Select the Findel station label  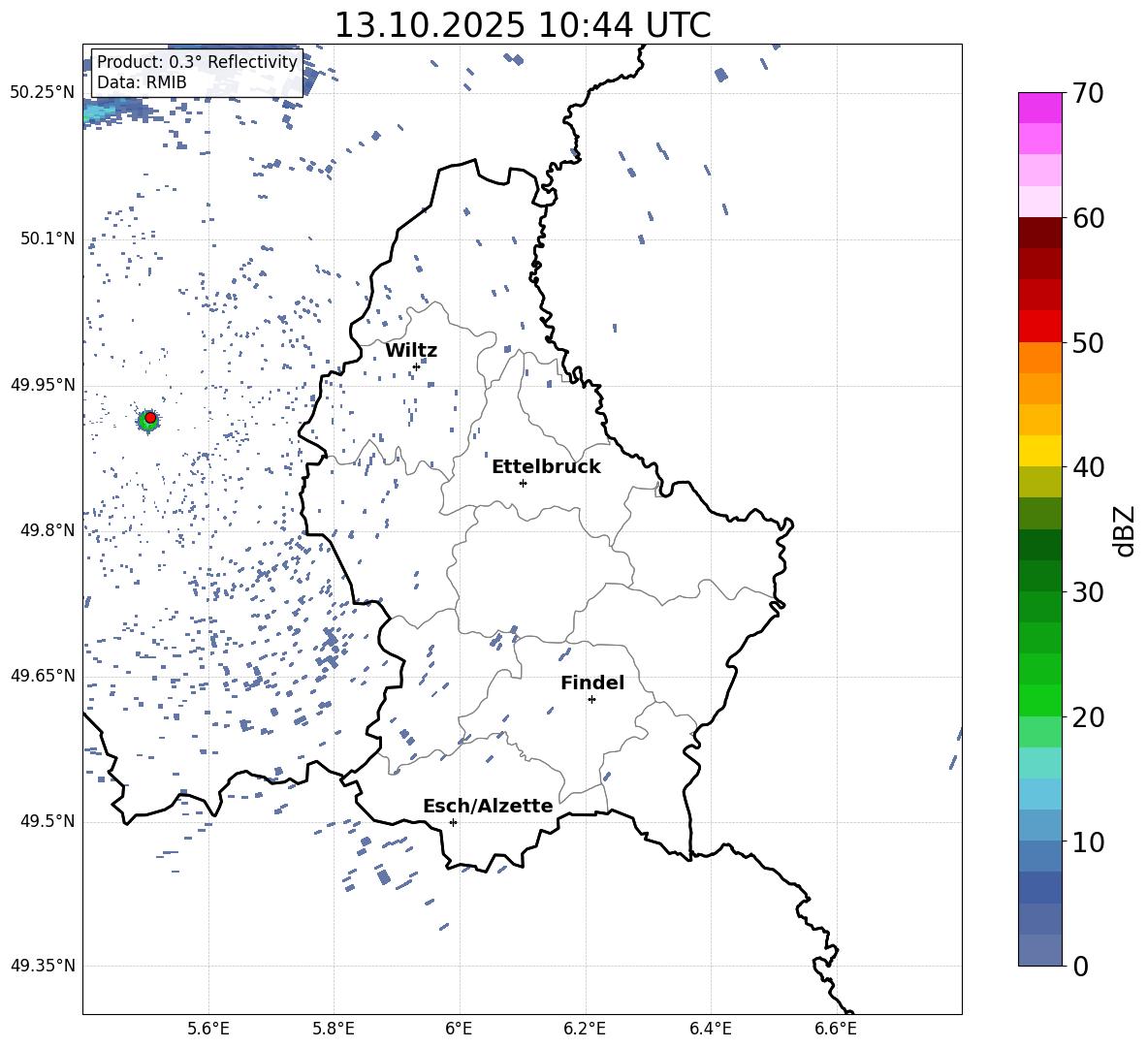click(x=592, y=683)
